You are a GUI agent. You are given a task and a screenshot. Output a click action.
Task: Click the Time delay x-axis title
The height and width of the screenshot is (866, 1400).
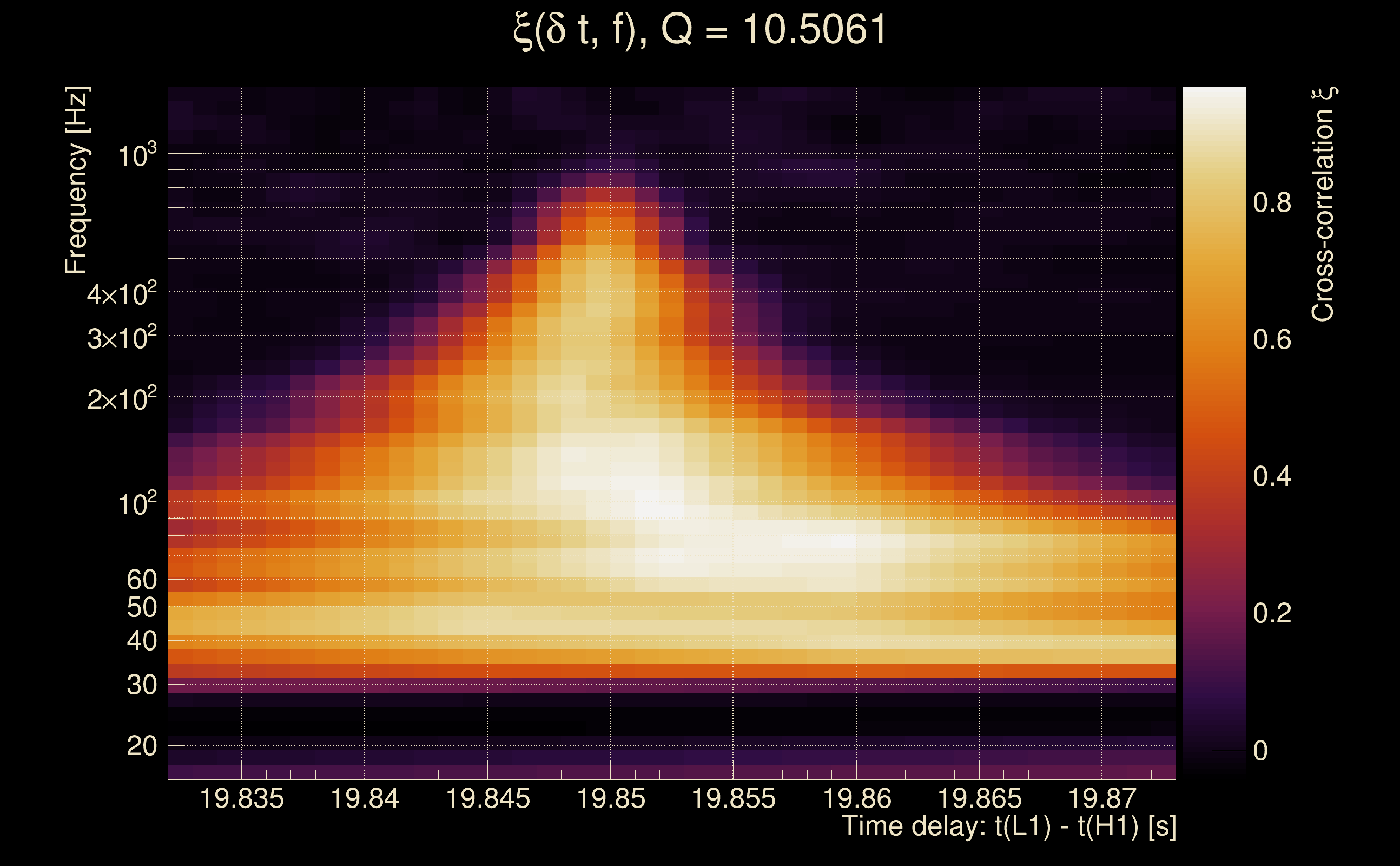pyautogui.click(x=1008, y=826)
